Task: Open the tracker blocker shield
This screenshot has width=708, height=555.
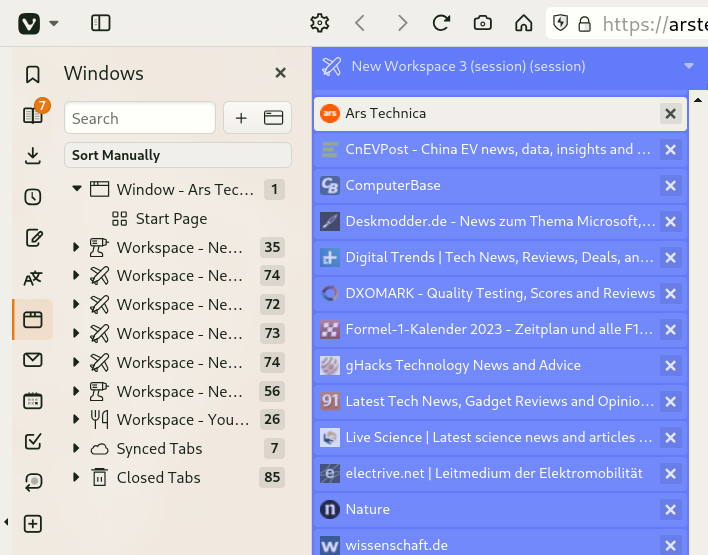Action: (560, 23)
